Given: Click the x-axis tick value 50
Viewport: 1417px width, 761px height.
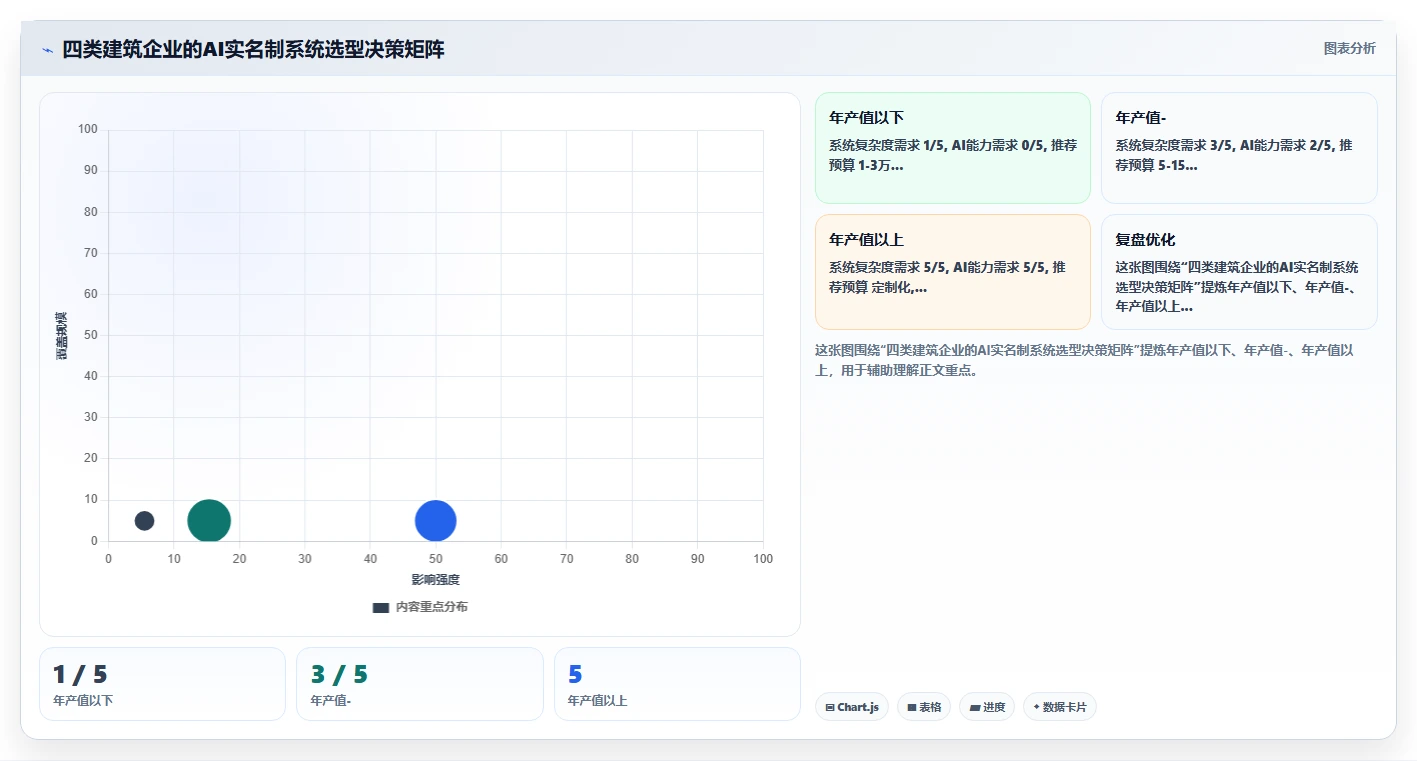Looking at the screenshot, I should 436,559.
